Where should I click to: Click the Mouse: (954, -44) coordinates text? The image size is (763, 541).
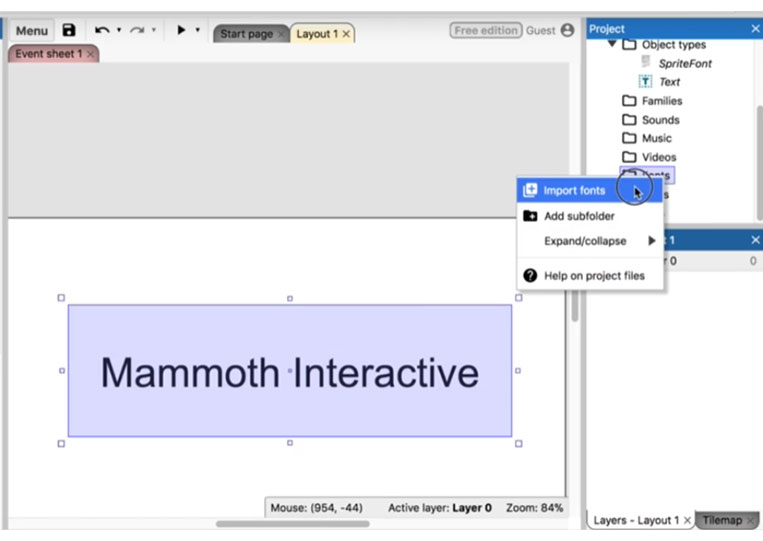(x=316, y=508)
